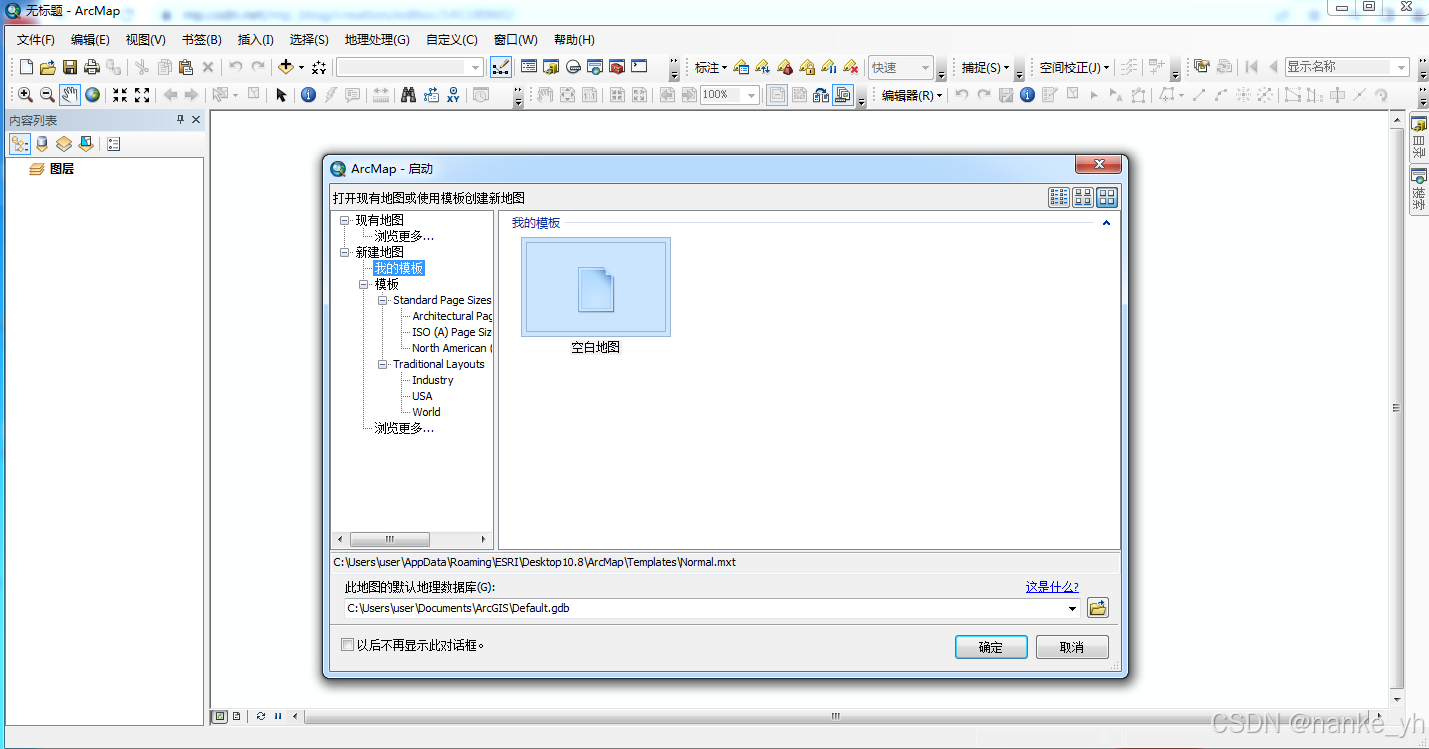1429x749 pixels.
Task: Open the 插入(I) menu
Action: [x=255, y=40]
